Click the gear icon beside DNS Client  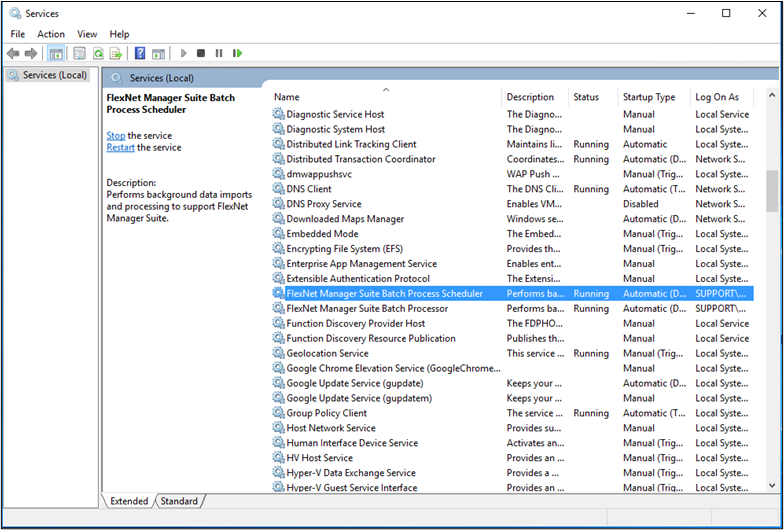point(278,188)
